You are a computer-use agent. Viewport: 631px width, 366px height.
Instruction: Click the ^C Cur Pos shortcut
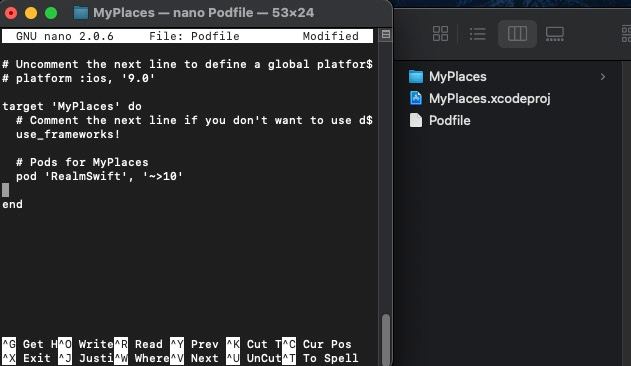coord(317,344)
